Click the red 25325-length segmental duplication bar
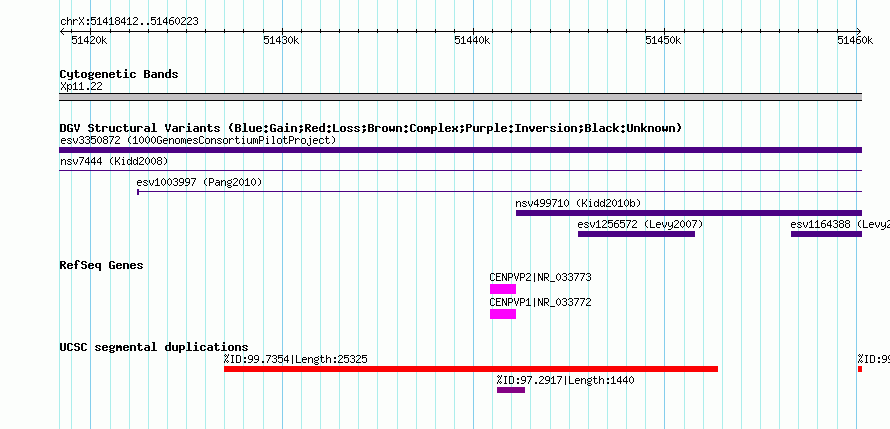The image size is (890, 429). [x=471, y=369]
